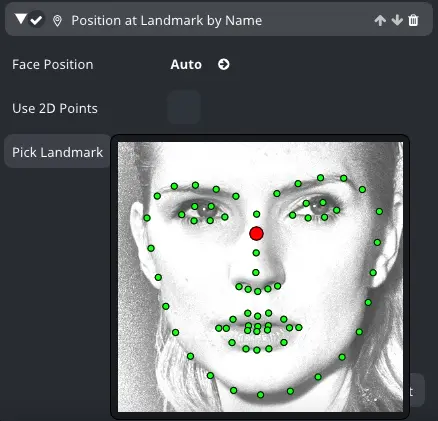Screen dimensions: 438x421
Task: Pick the top nose bridge landmark between eyes
Action: (256, 214)
